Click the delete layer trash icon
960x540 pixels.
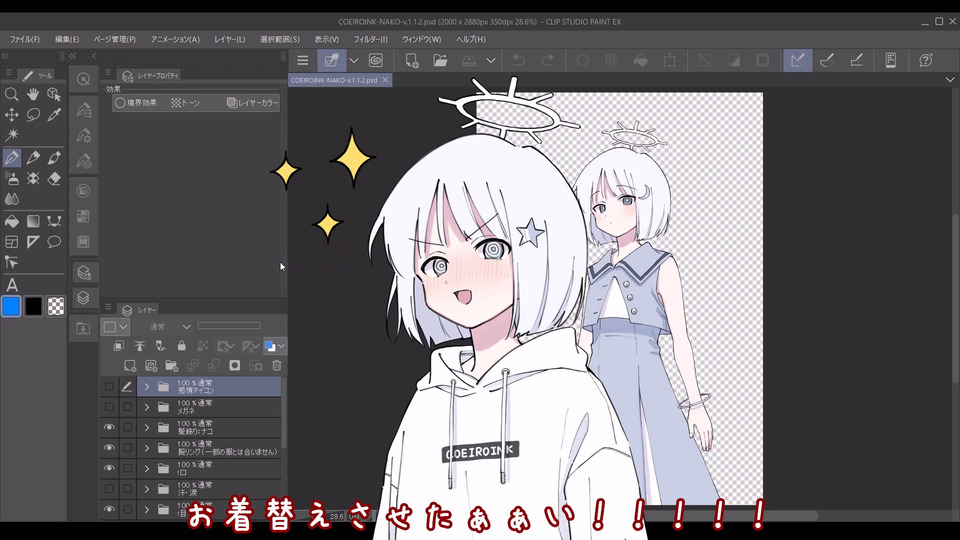[277, 366]
